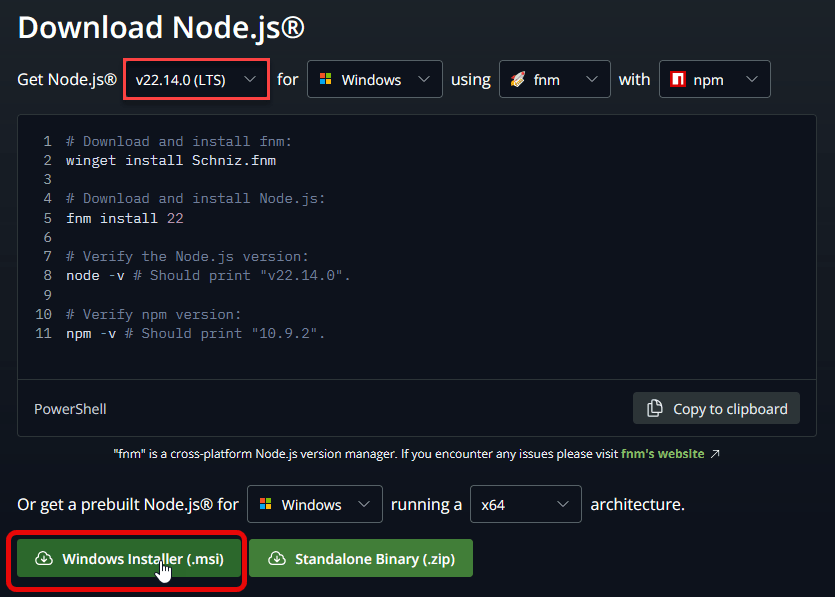Click the download icon on Windows Installer button

[43, 559]
